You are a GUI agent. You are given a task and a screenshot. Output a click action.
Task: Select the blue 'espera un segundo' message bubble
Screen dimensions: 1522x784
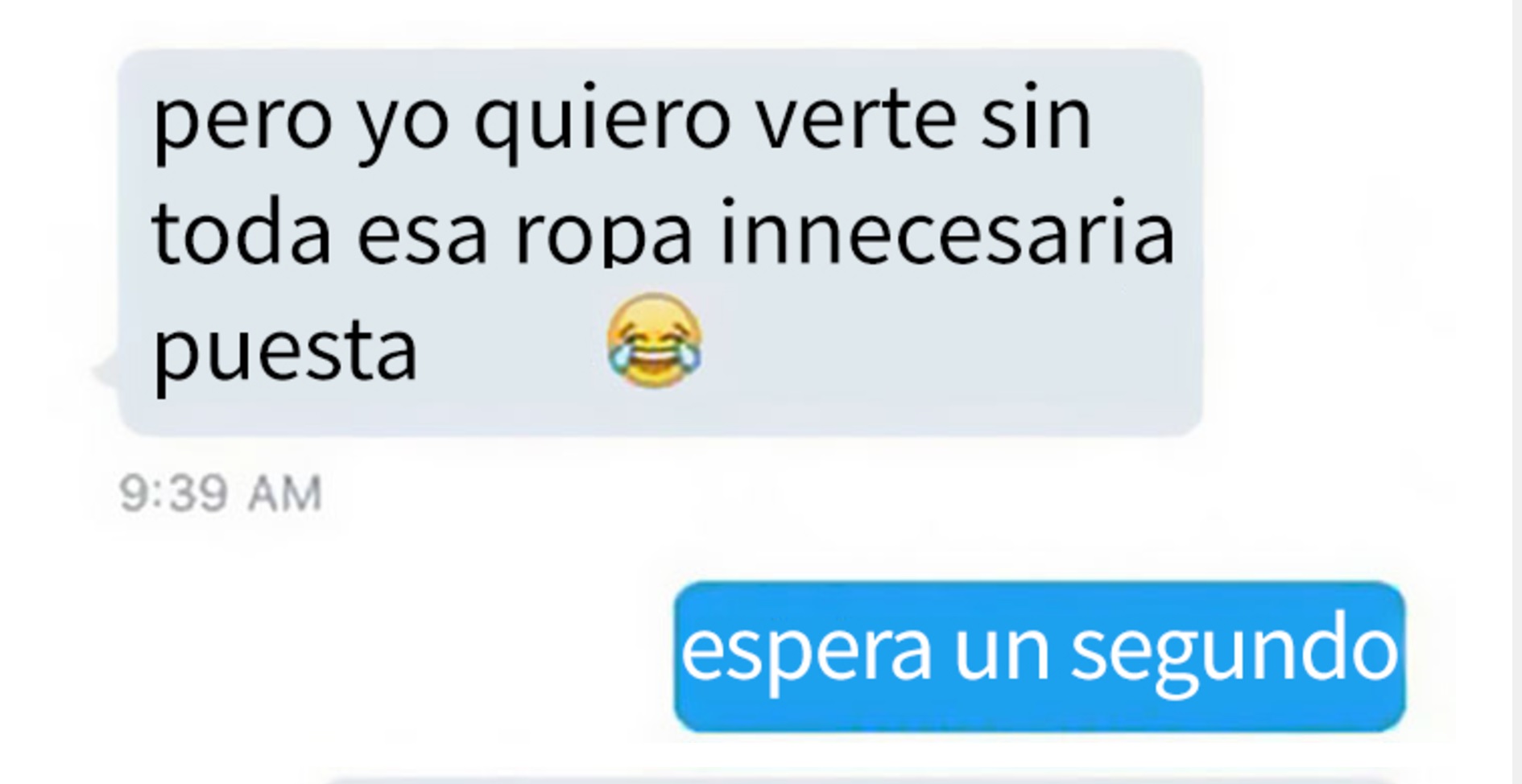pos(1040,657)
